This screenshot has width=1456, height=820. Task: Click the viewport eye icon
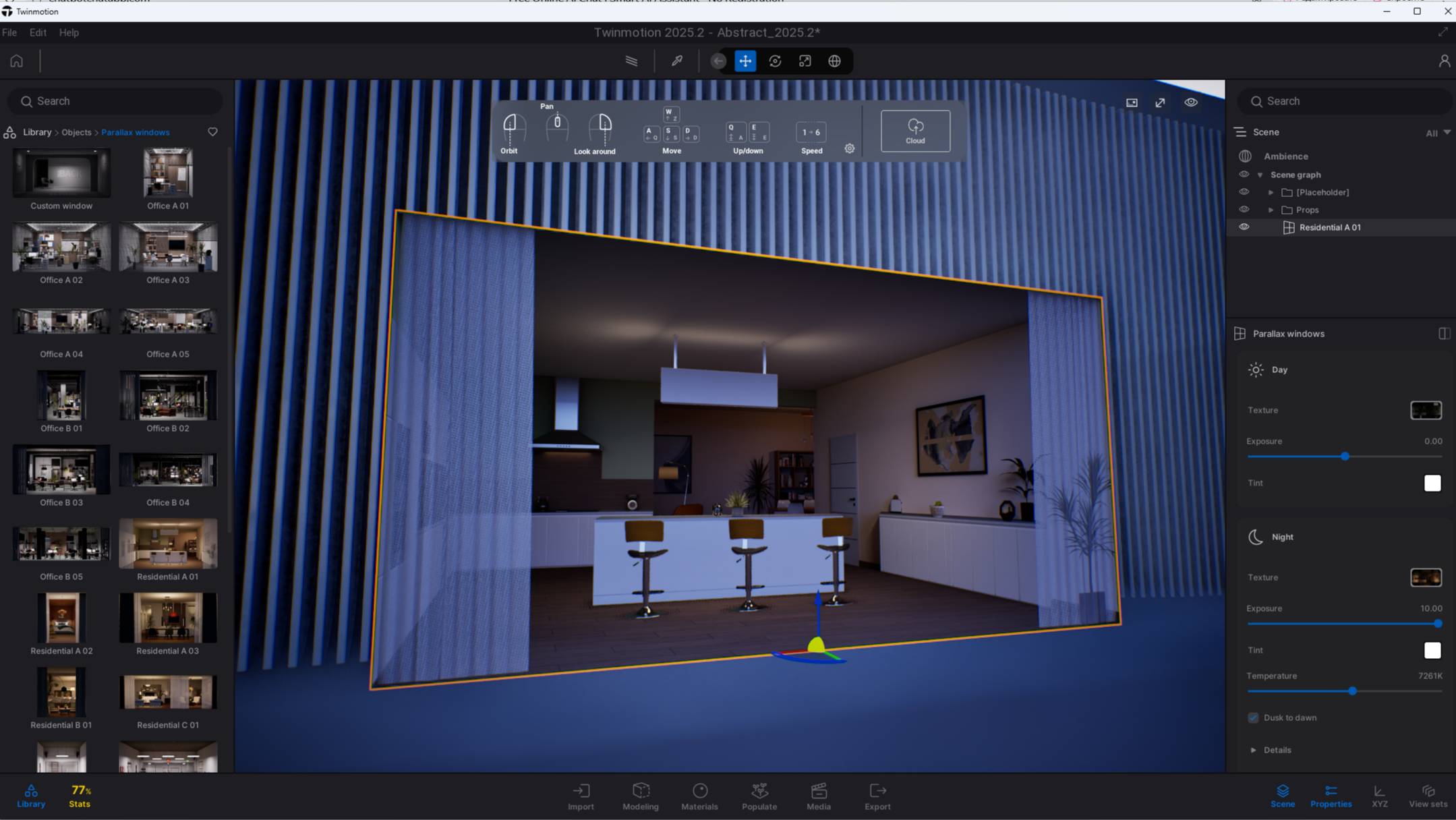pos(1191,102)
